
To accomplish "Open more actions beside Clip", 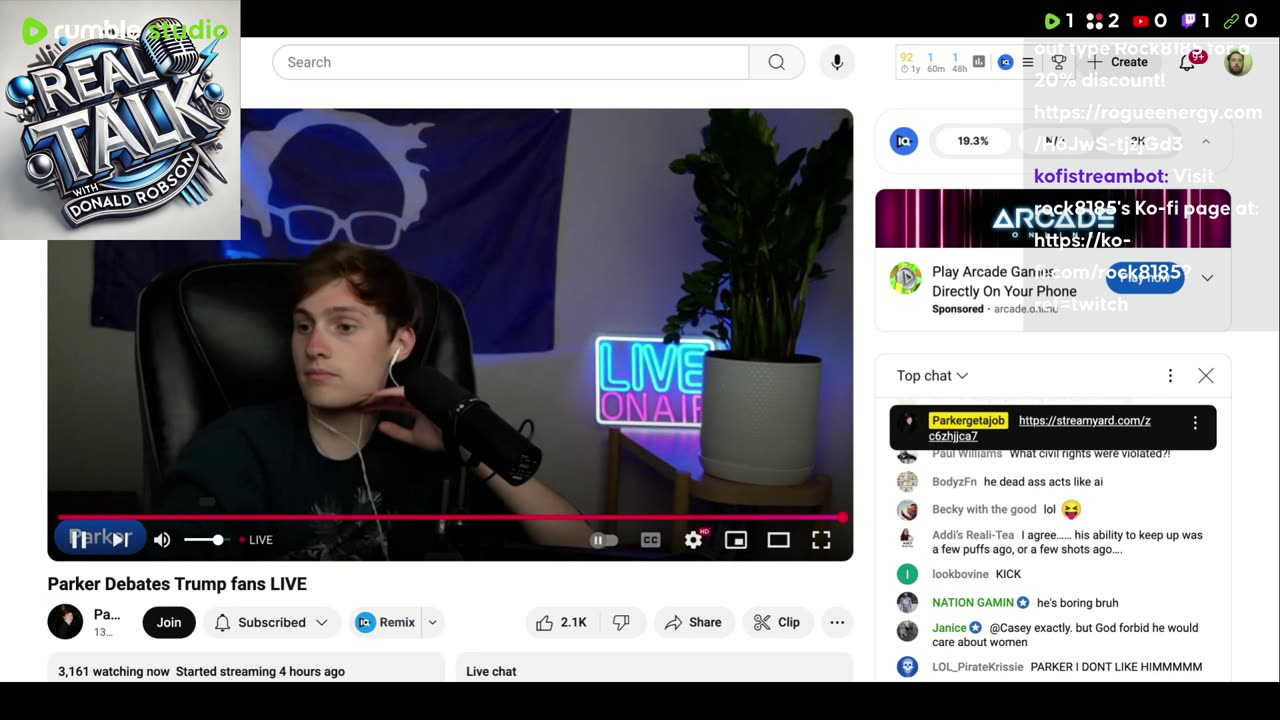I will (837, 622).
